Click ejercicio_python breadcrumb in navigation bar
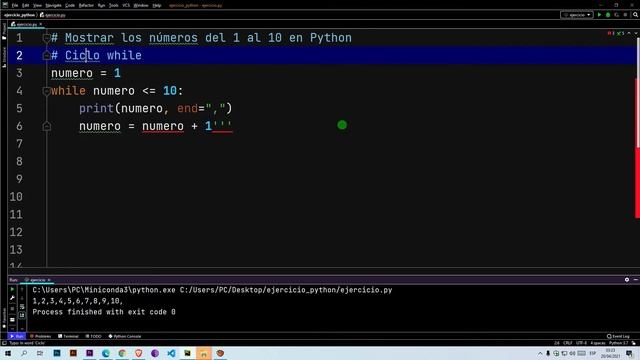 coord(19,15)
